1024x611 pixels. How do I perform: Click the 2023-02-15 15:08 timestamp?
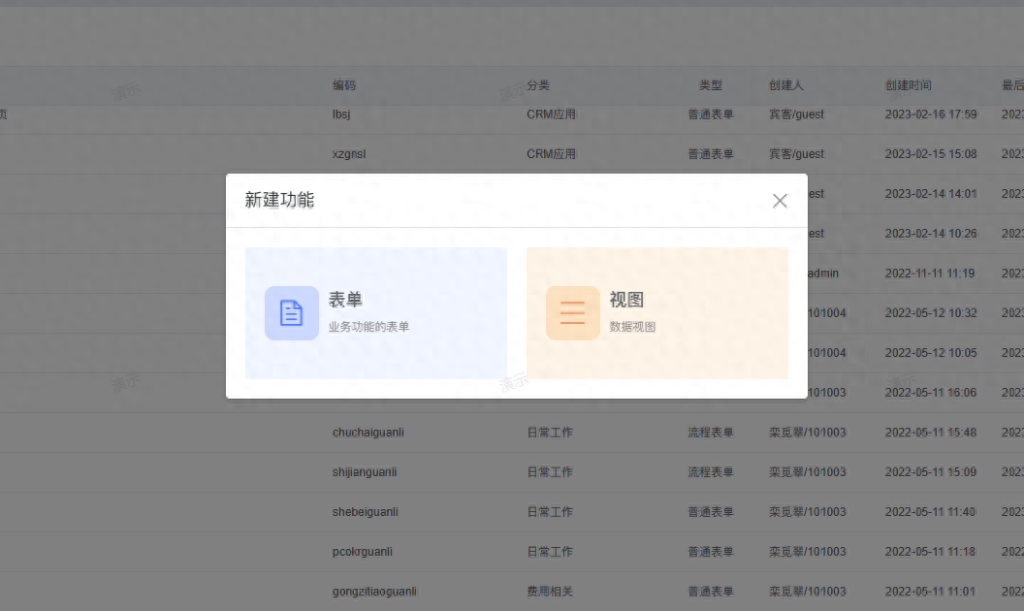pos(931,154)
